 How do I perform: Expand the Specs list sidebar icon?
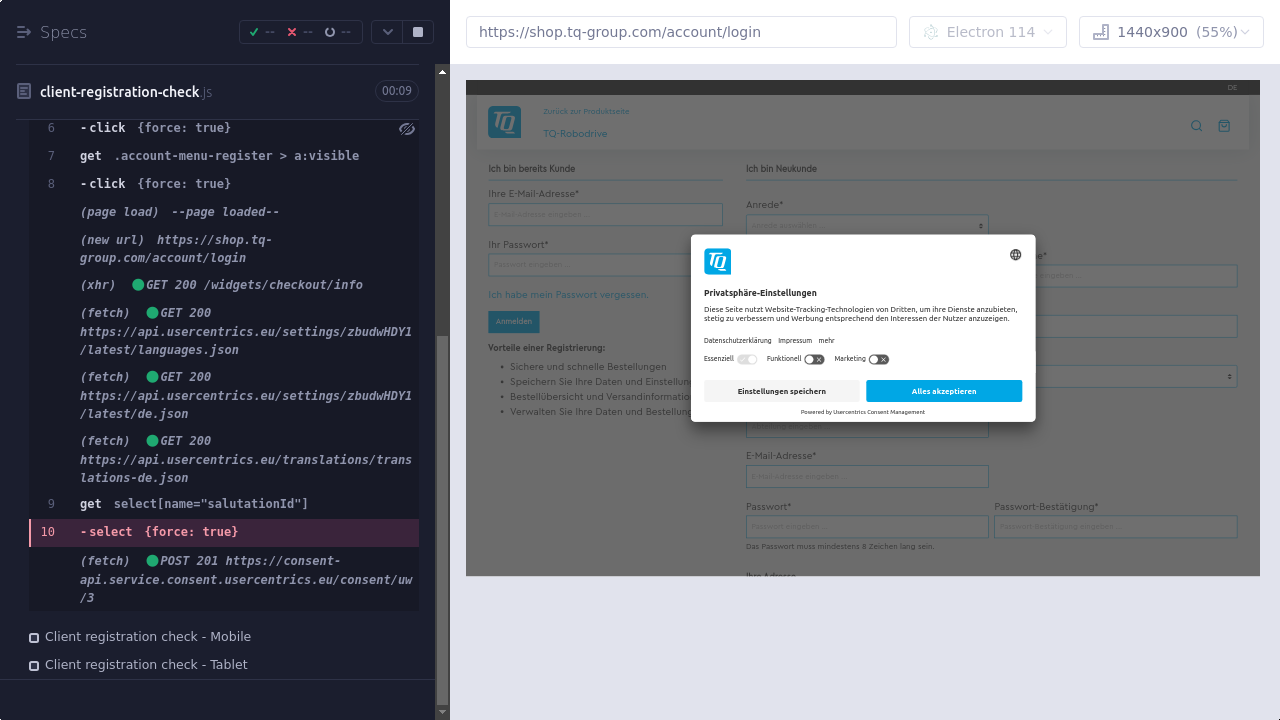coord(24,32)
